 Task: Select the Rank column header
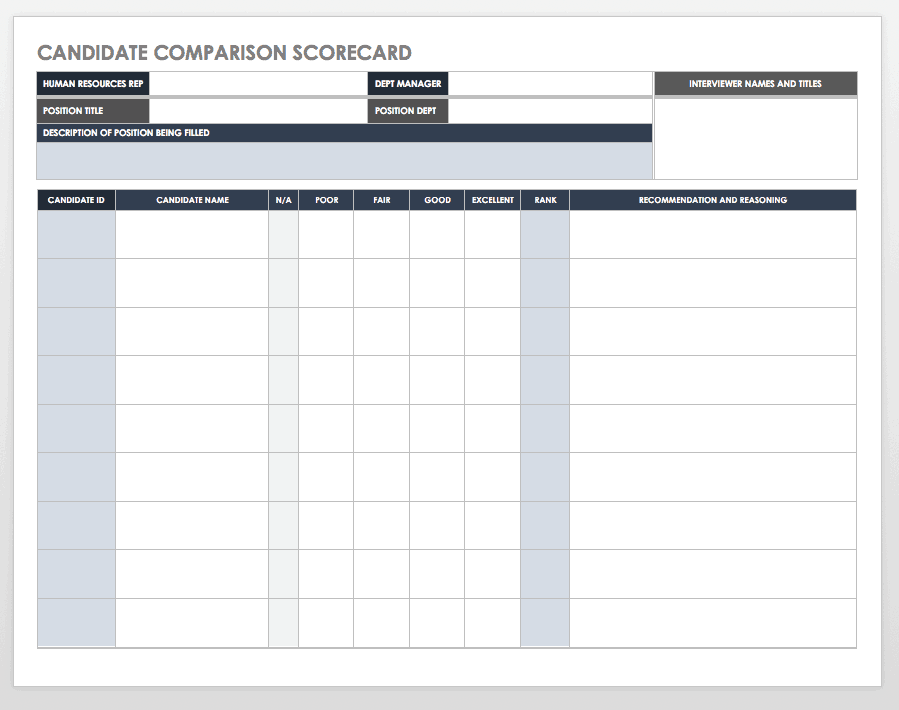click(x=545, y=200)
